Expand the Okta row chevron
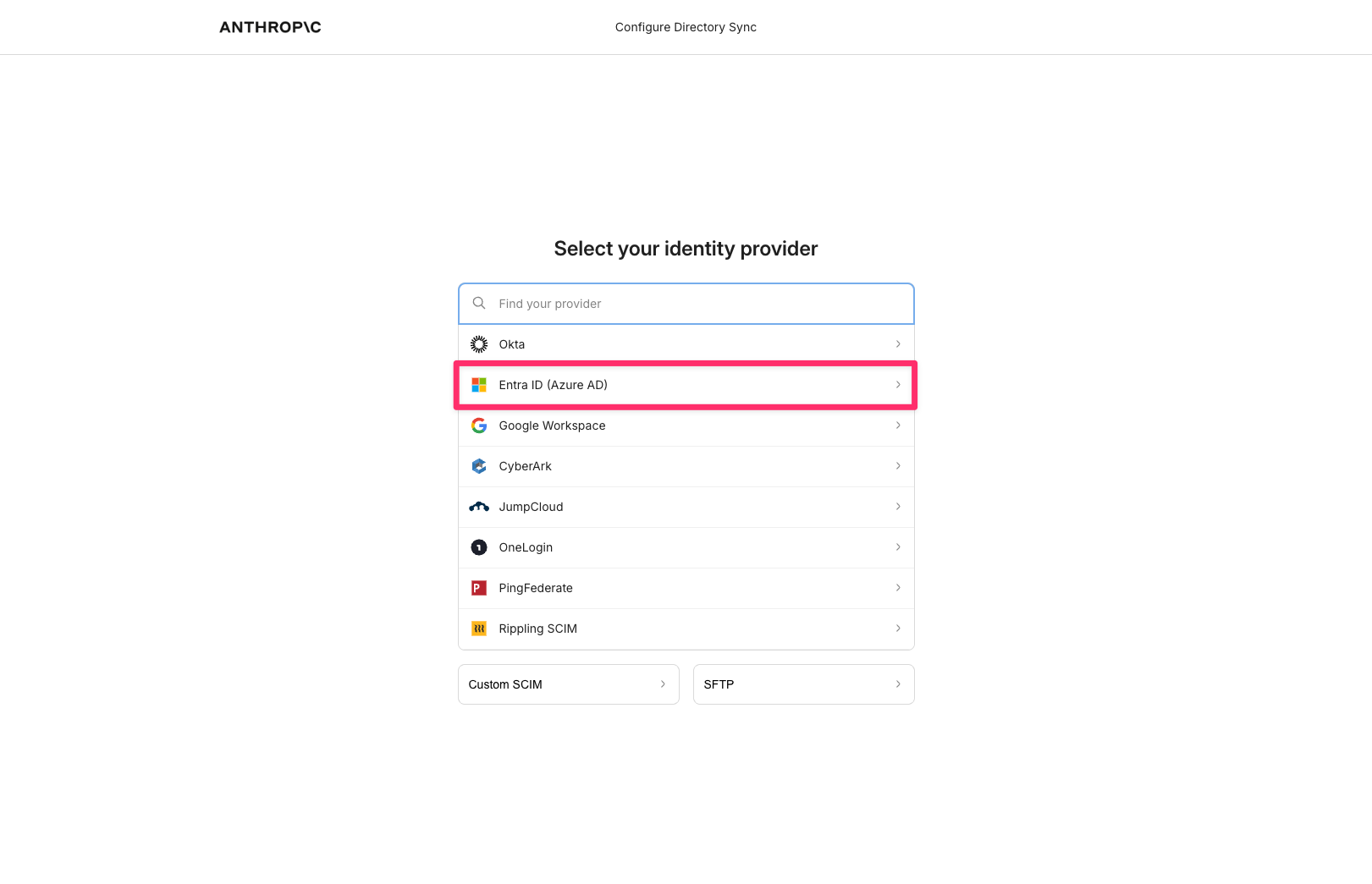This screenshot has width=1372, height=884. (x=898, y=344)
